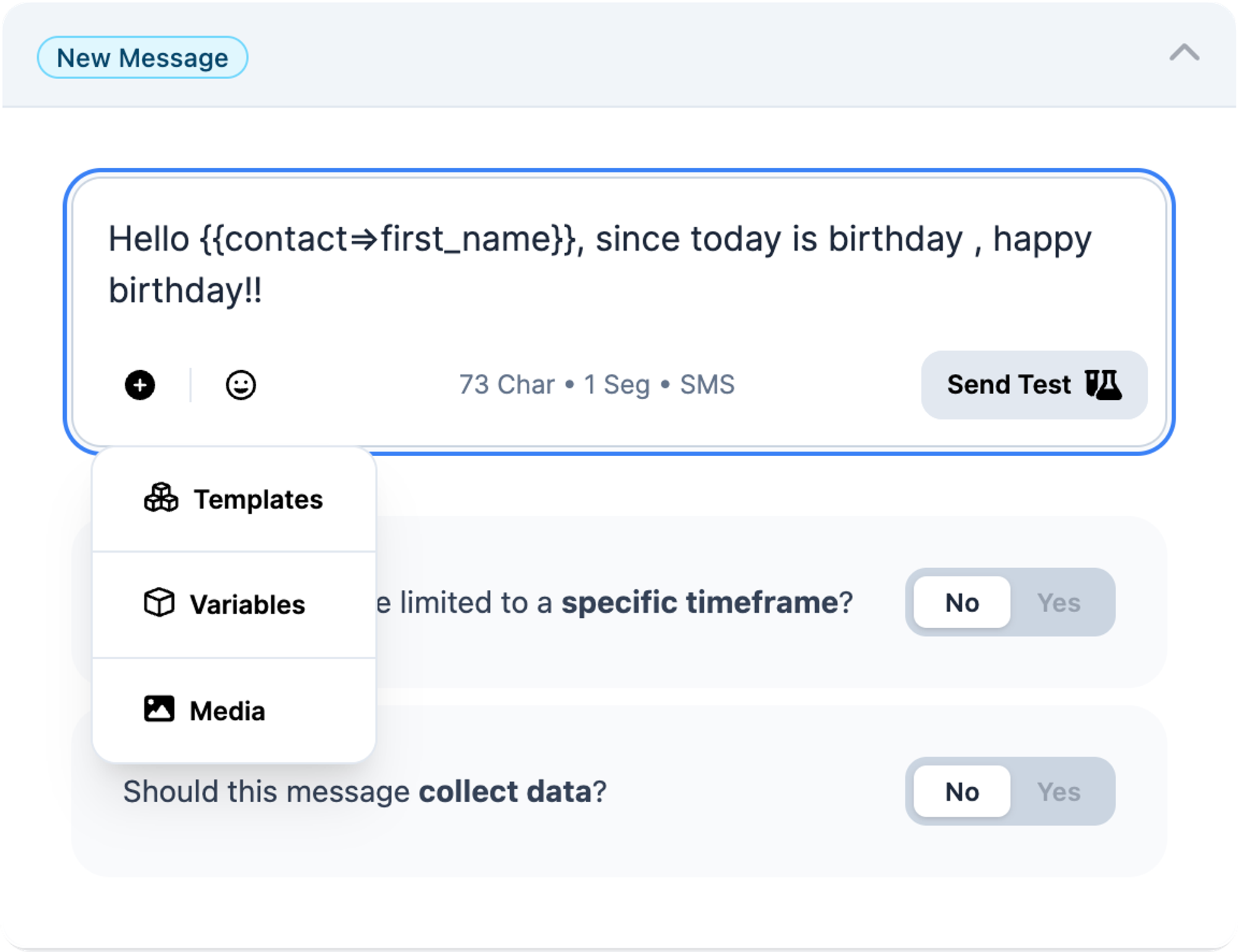
Task: Click the Variables cube icon
Action: (160, 603)
